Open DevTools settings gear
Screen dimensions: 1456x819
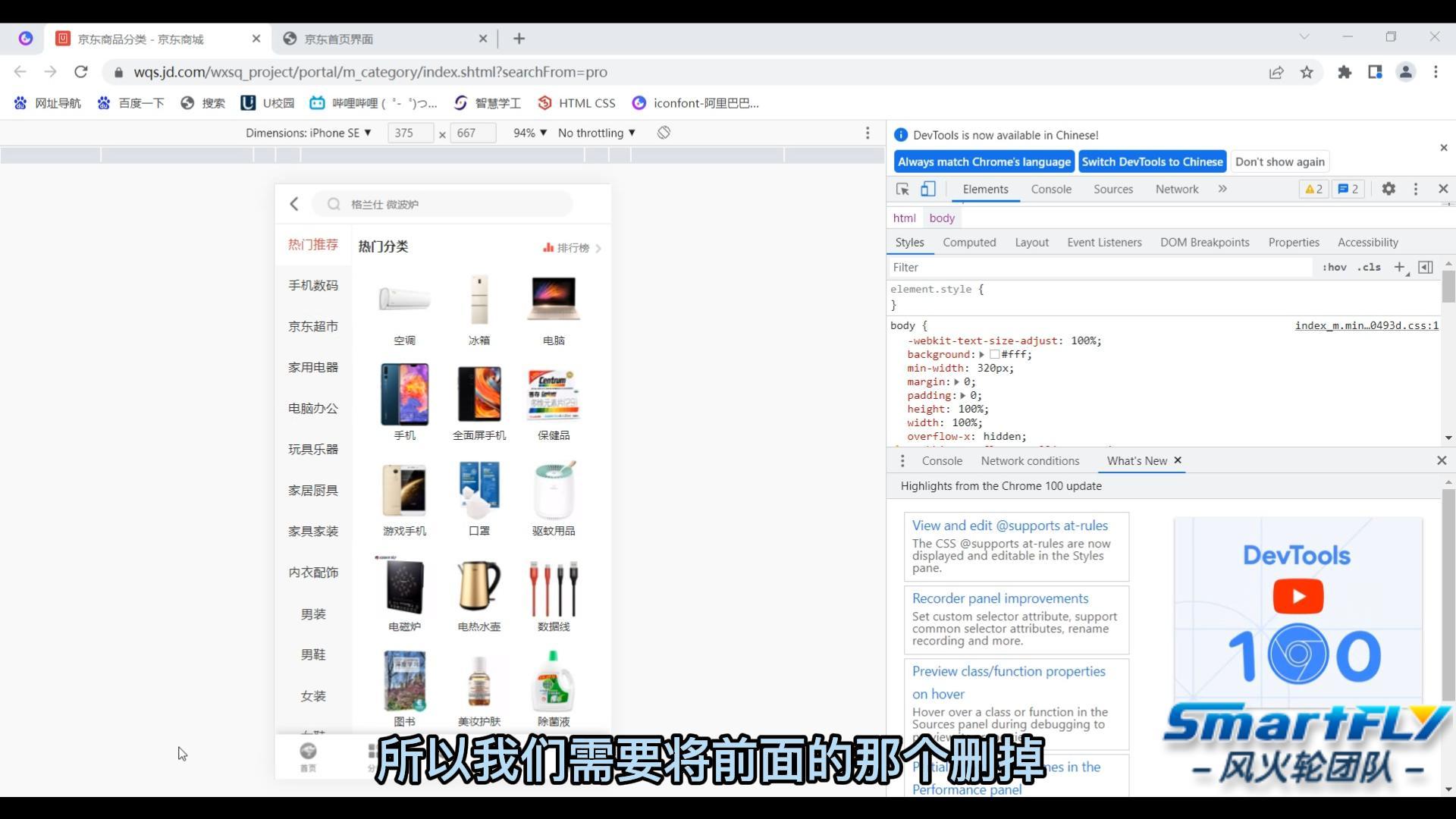coord(1389,189)
